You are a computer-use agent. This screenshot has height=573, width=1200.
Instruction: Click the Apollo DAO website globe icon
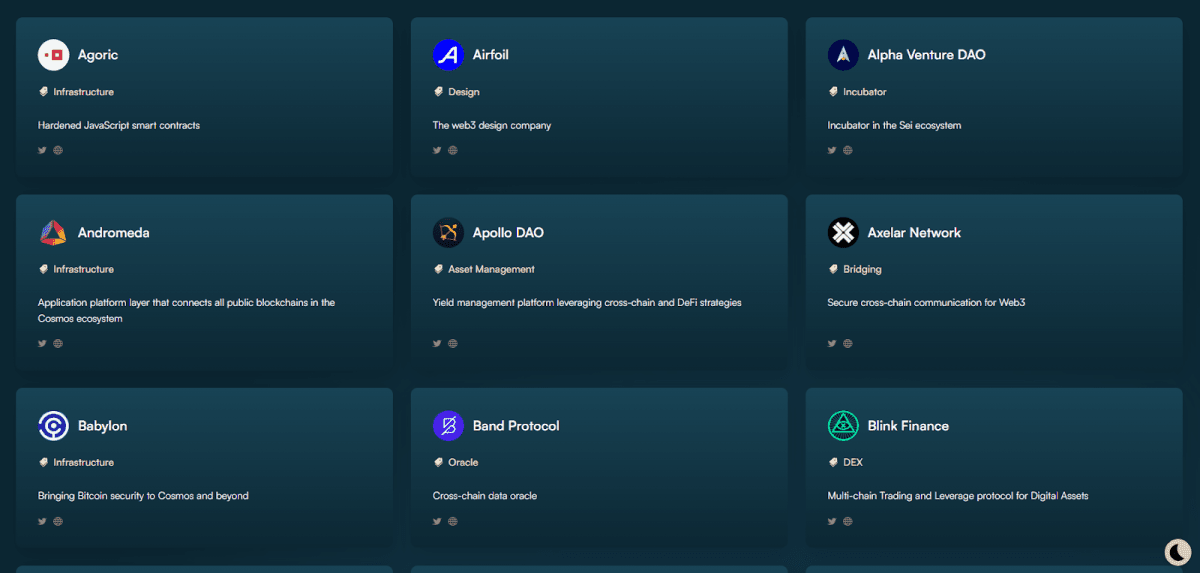click(453, 344)
